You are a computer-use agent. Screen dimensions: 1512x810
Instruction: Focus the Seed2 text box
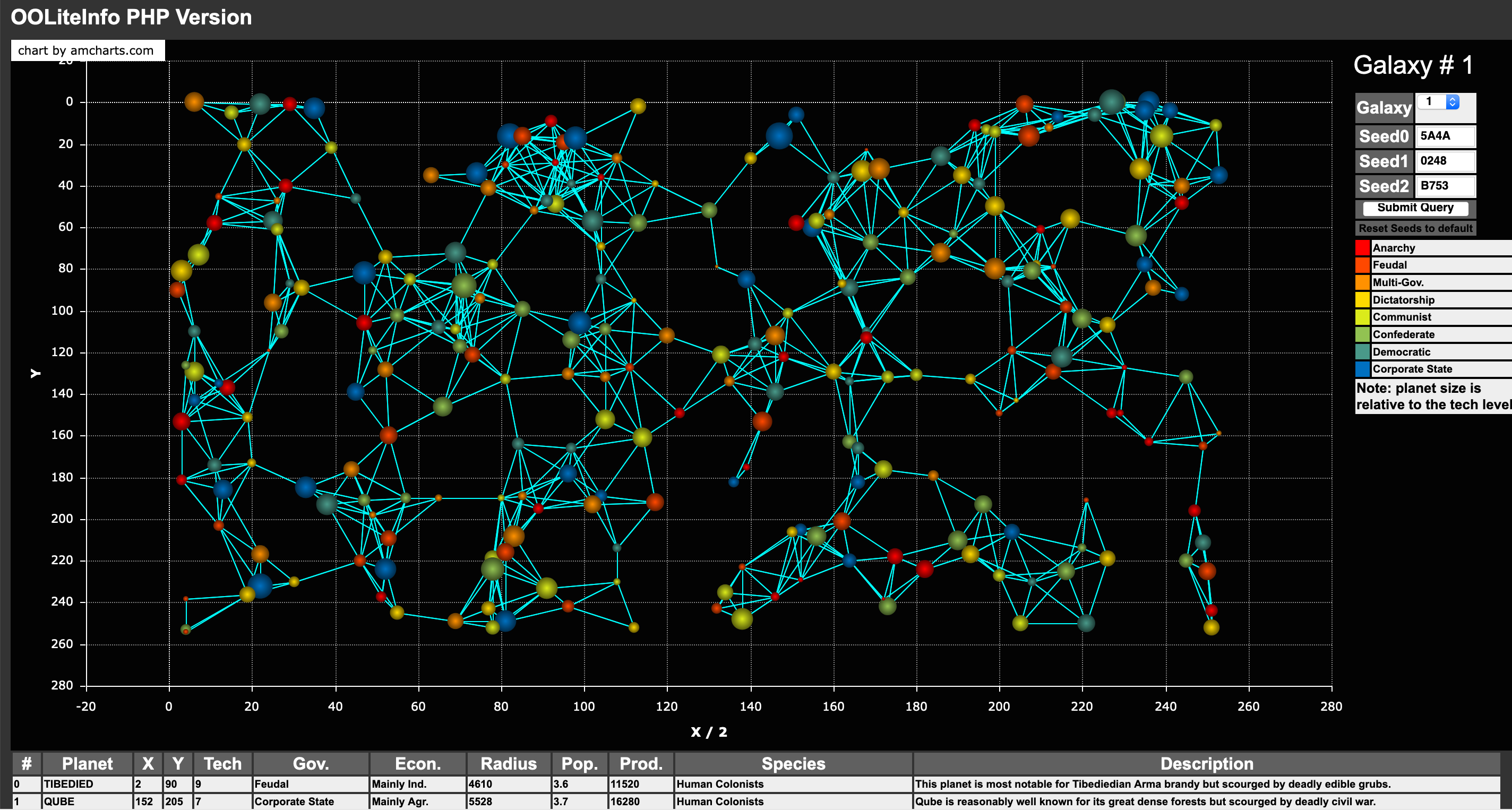click(x=1445, y=186)
